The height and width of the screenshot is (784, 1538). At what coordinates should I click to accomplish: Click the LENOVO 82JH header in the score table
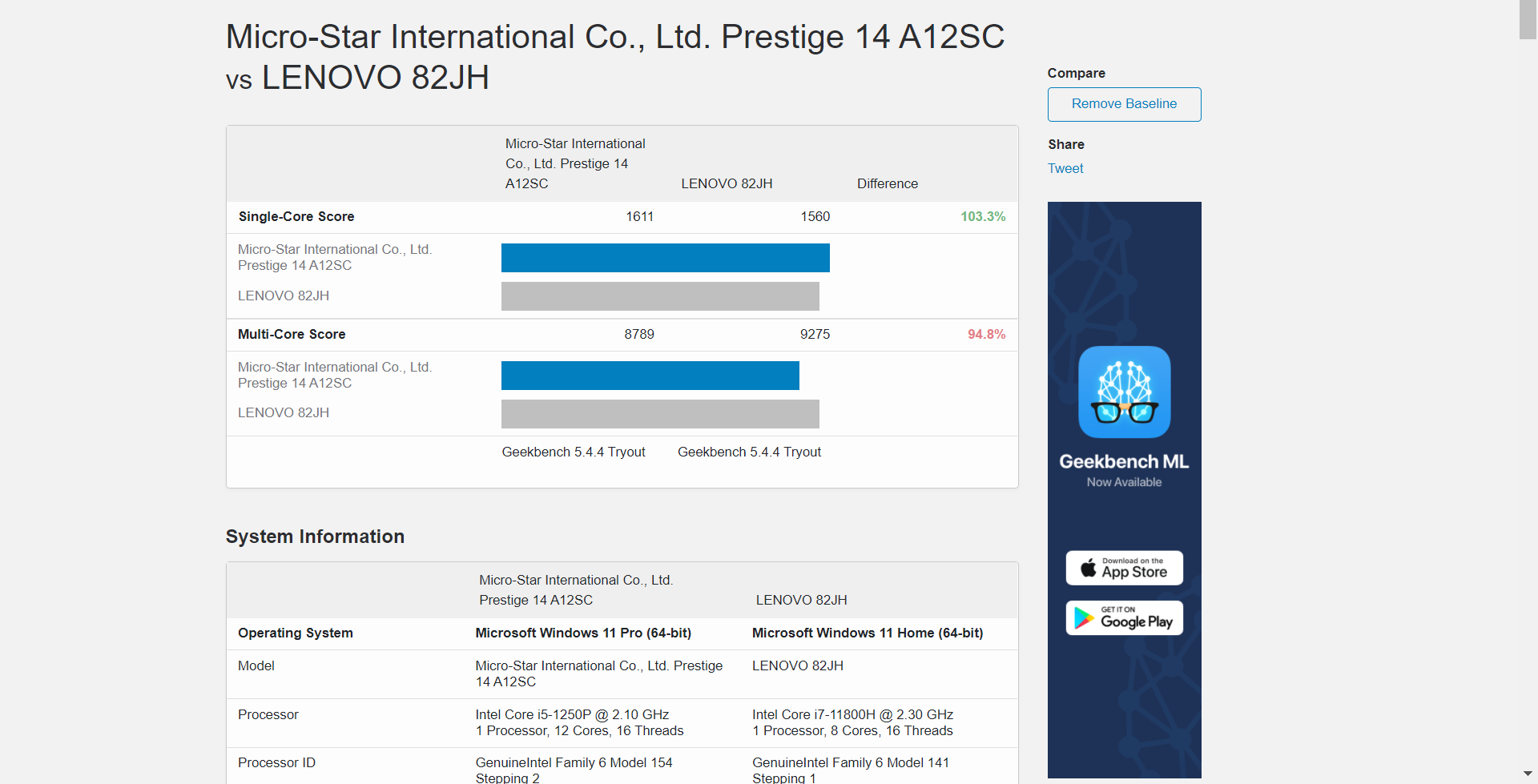click(727, 183)
